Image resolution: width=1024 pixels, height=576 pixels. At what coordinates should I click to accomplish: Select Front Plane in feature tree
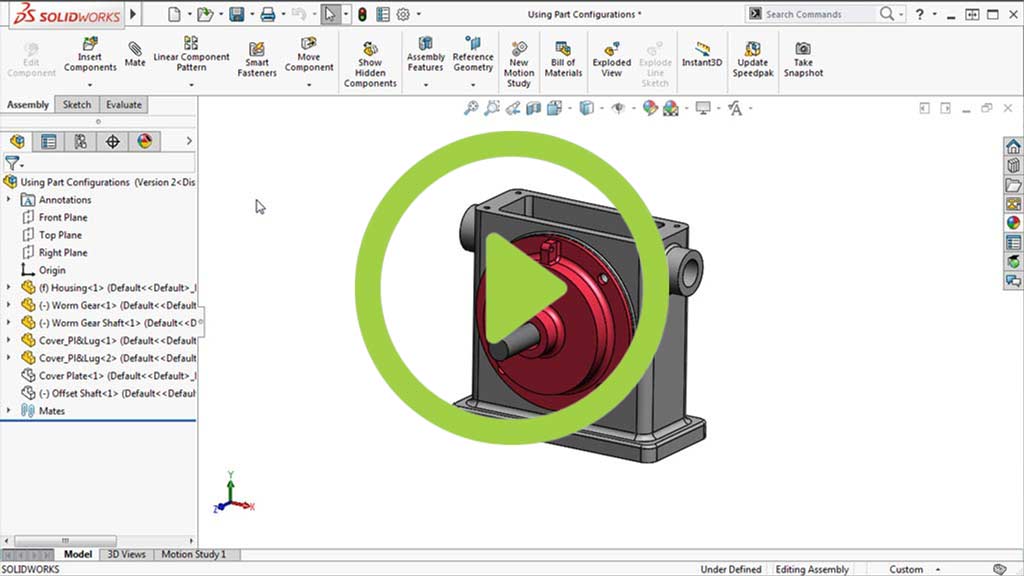click(62, 217)
